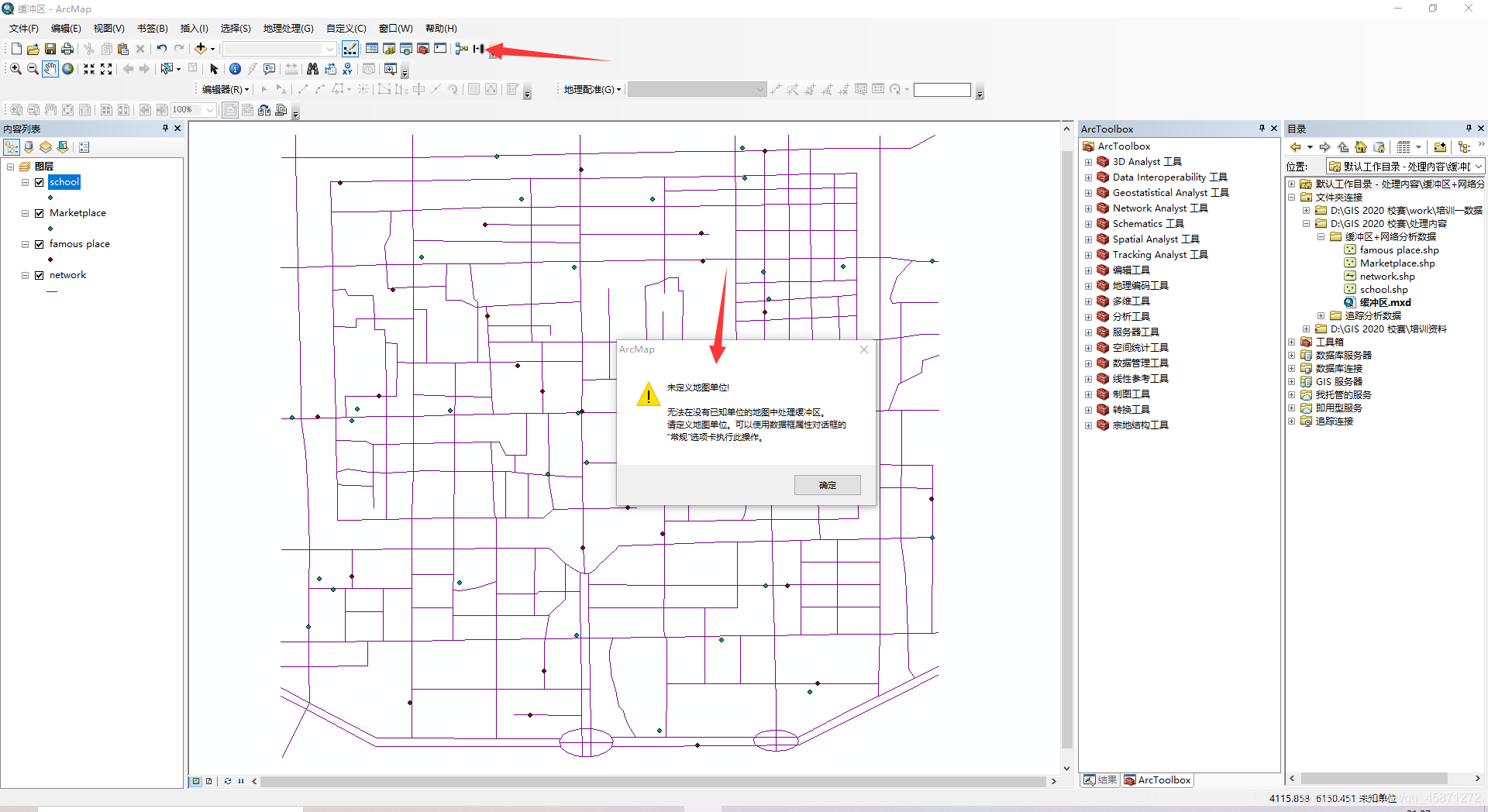The width and height of the screenshot is (1488, 812).
Task: Select the Zoom In tool
Action: point(15,69)
